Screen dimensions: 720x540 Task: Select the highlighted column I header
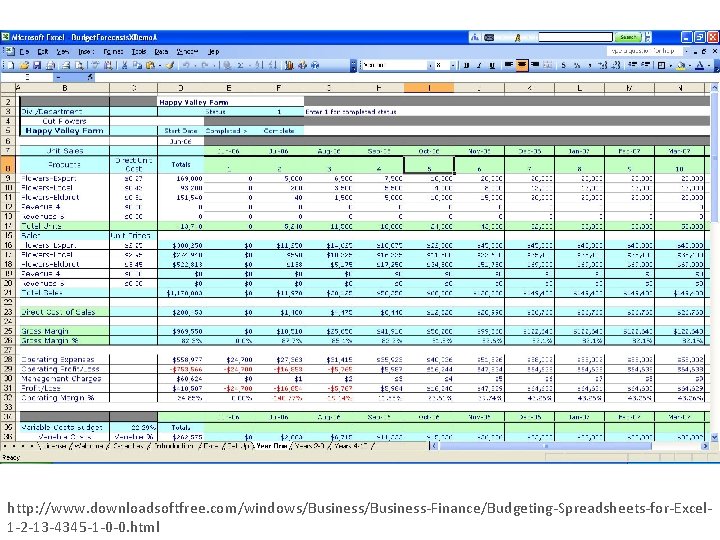pos(429,88)
